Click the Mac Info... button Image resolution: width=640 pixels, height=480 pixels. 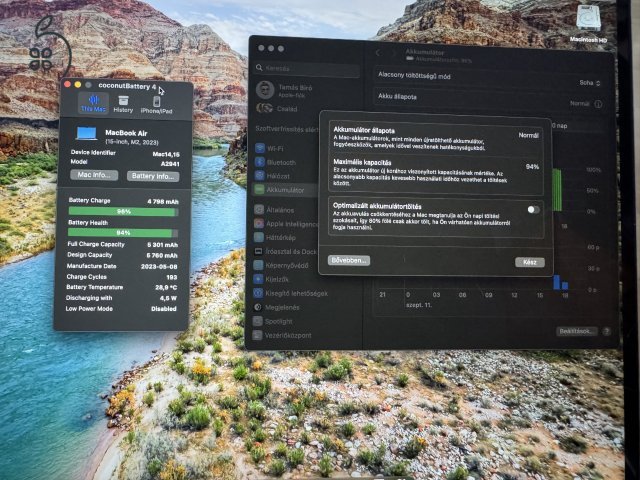[94, 175]
